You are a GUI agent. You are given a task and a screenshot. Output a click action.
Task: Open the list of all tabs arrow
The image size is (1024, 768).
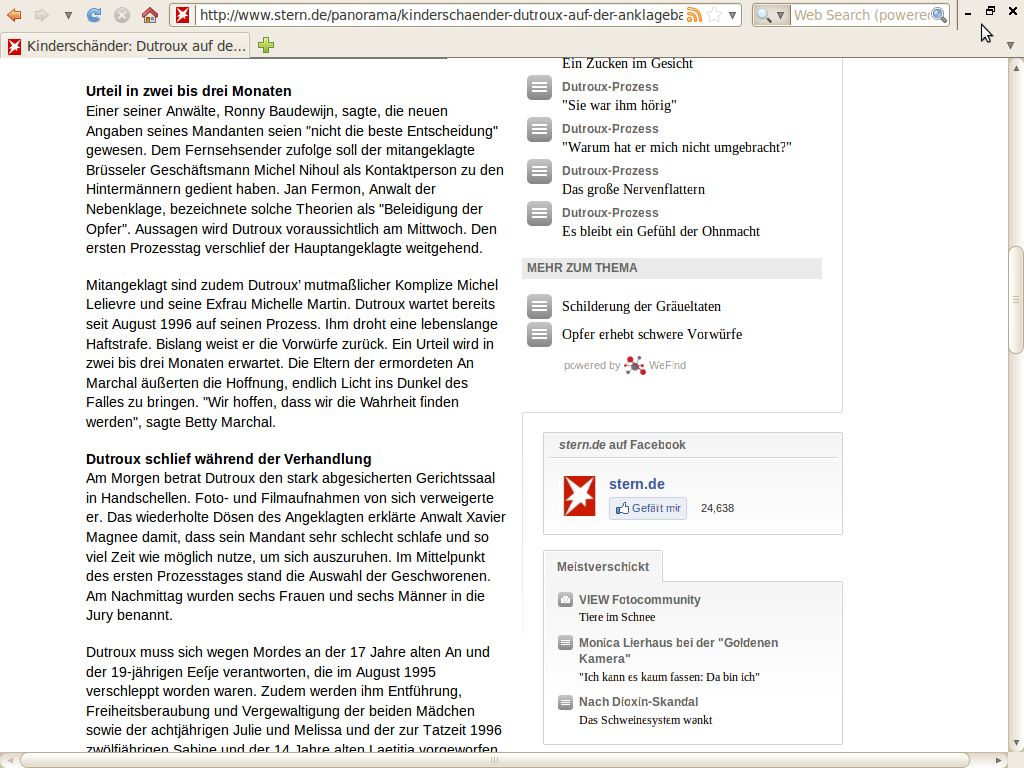1010,46
